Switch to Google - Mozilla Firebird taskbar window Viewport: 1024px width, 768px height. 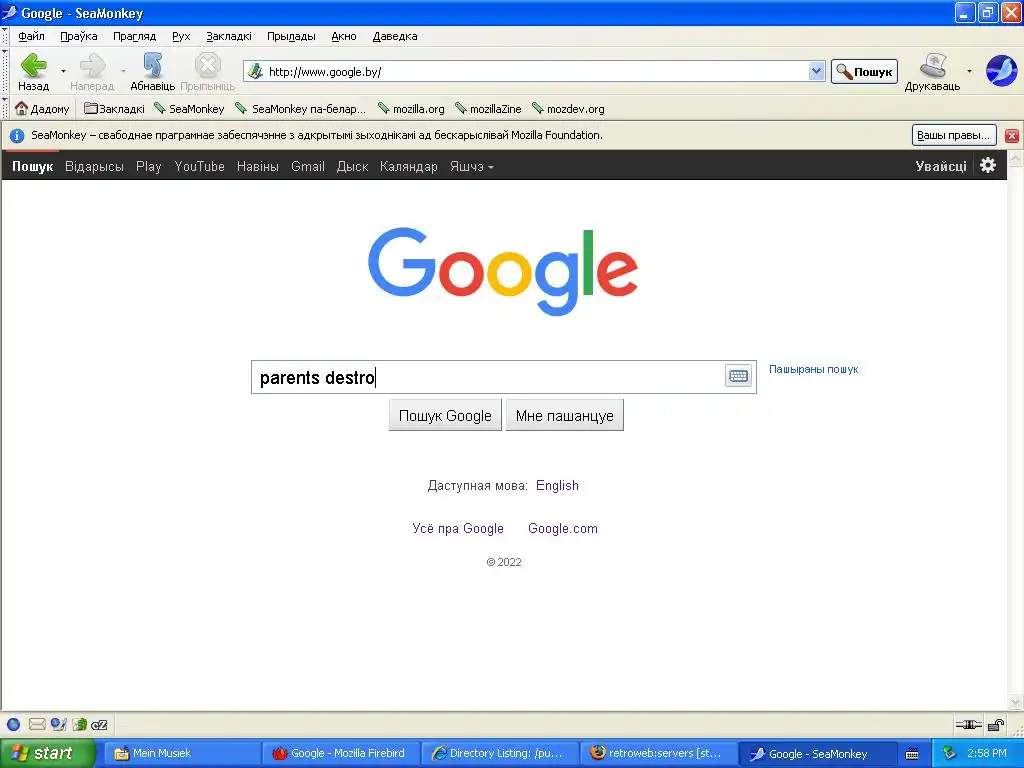pos(340,753)
